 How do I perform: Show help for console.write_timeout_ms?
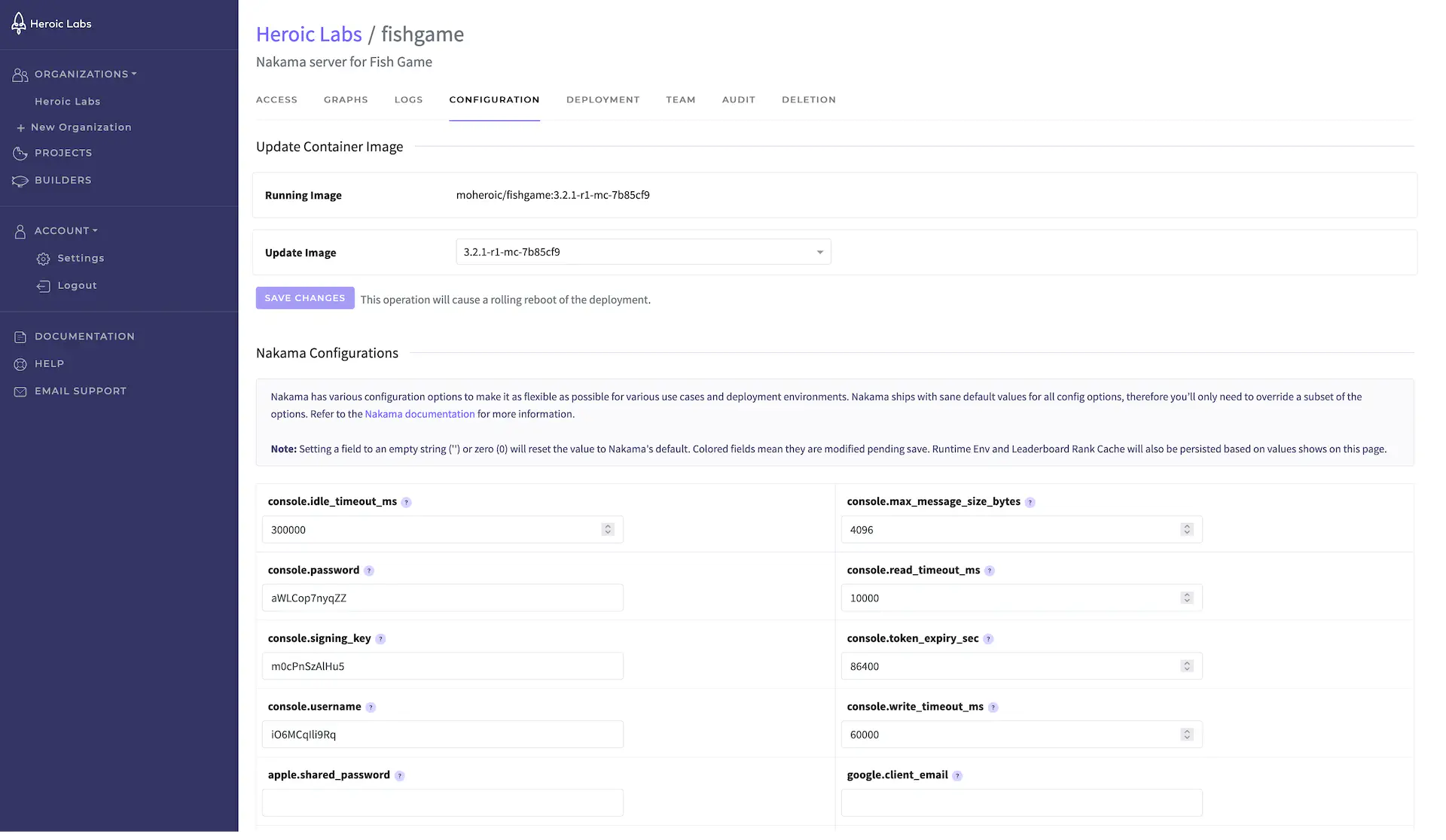click(993, 708)
